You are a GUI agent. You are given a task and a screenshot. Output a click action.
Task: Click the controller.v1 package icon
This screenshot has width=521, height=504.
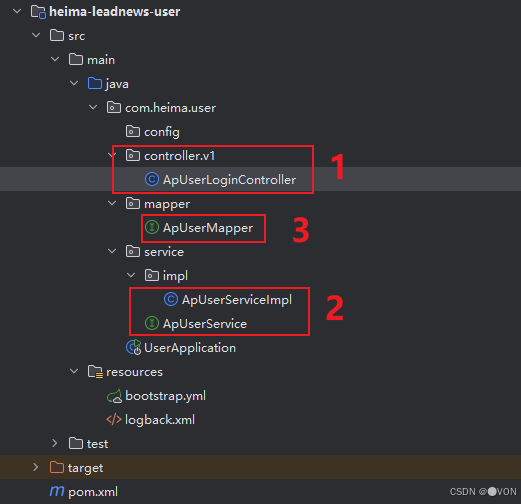click(133, 156)
